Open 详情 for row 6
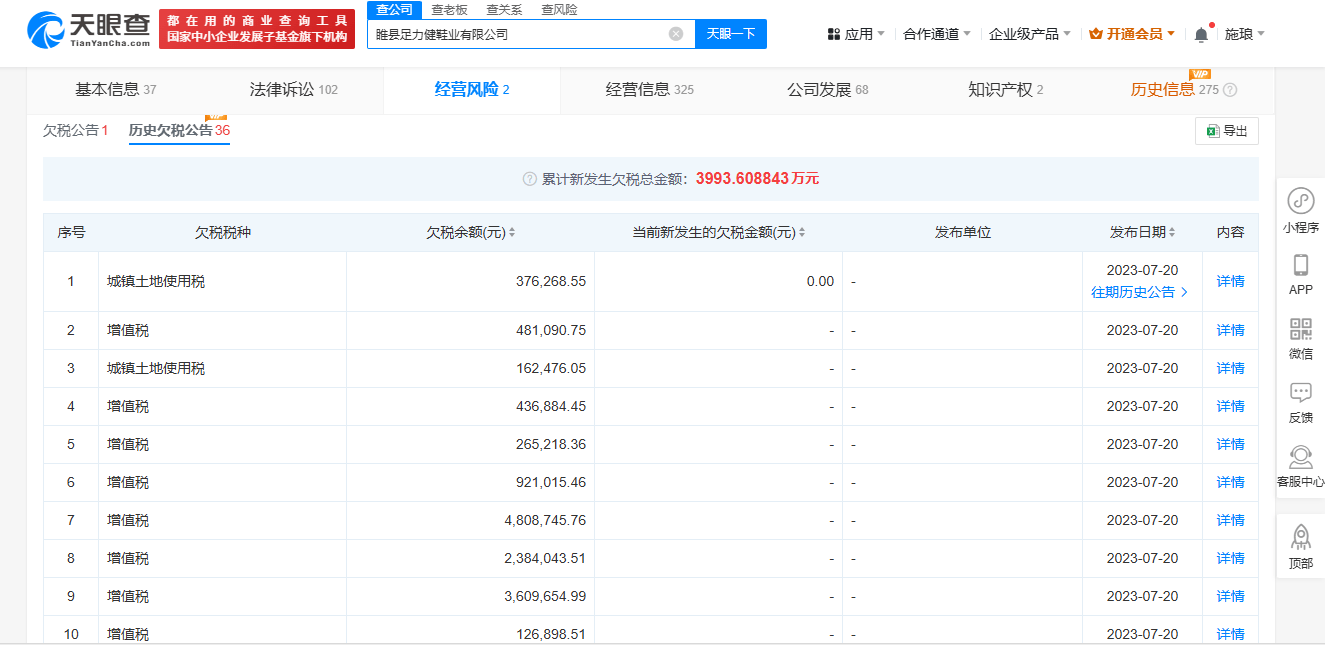 click(x=1230, y=482)
